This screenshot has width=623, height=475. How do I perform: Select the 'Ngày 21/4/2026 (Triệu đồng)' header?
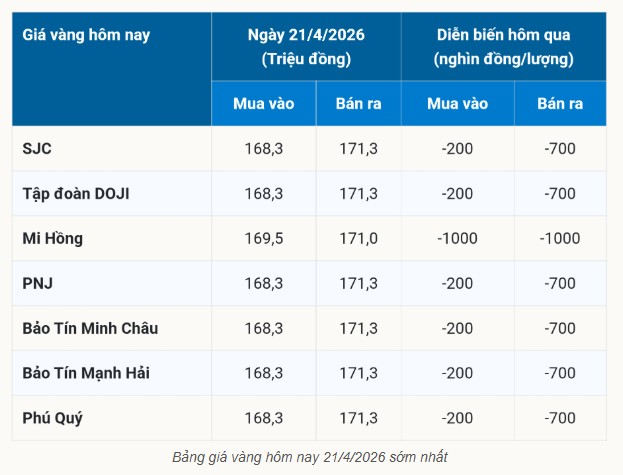click(306, 46)
